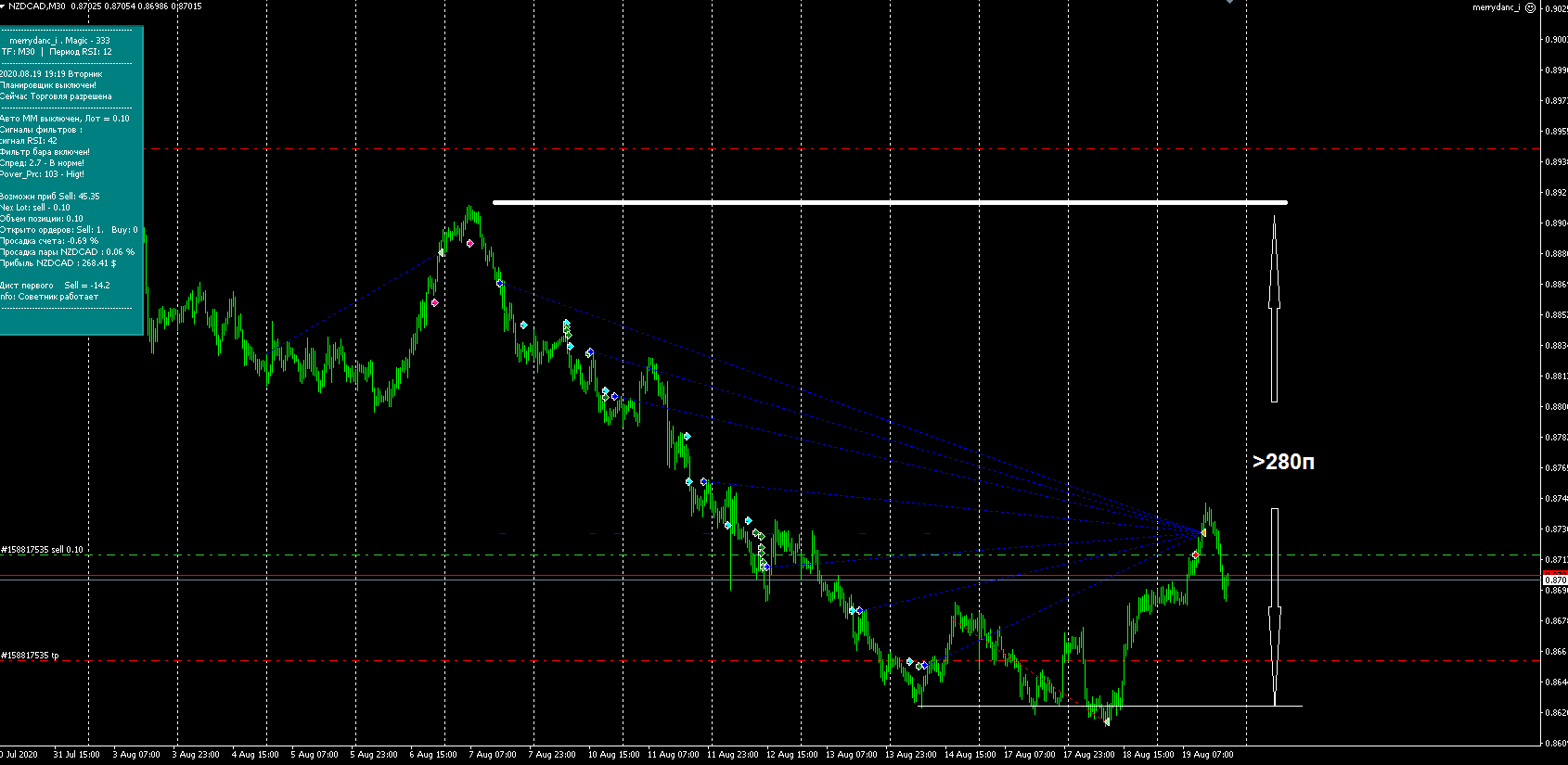Click the '19 Aug 07:00' time axis label

coord(1207,755)
